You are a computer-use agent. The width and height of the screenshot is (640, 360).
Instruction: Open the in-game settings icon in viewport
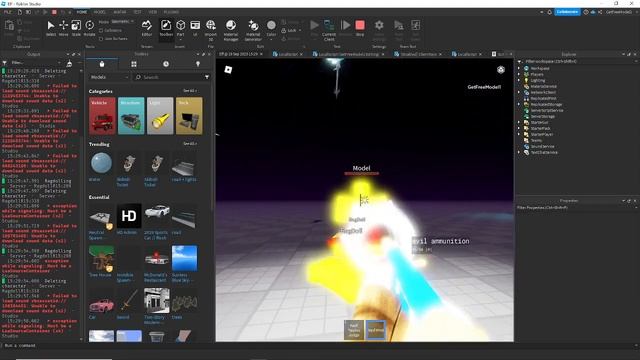click(501, 70)
